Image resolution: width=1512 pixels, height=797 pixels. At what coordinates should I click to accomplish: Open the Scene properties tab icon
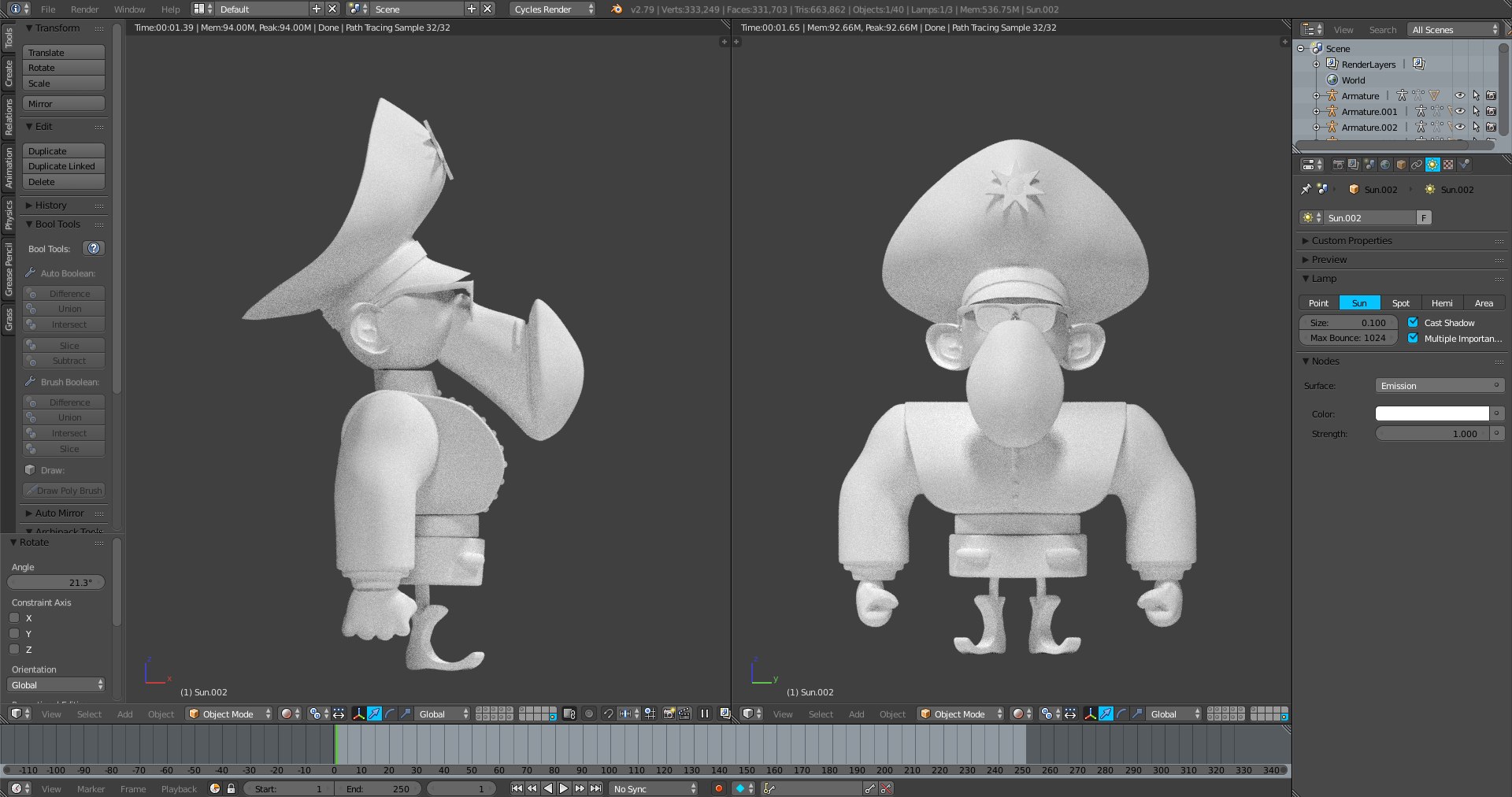[x=1369, y=165]
